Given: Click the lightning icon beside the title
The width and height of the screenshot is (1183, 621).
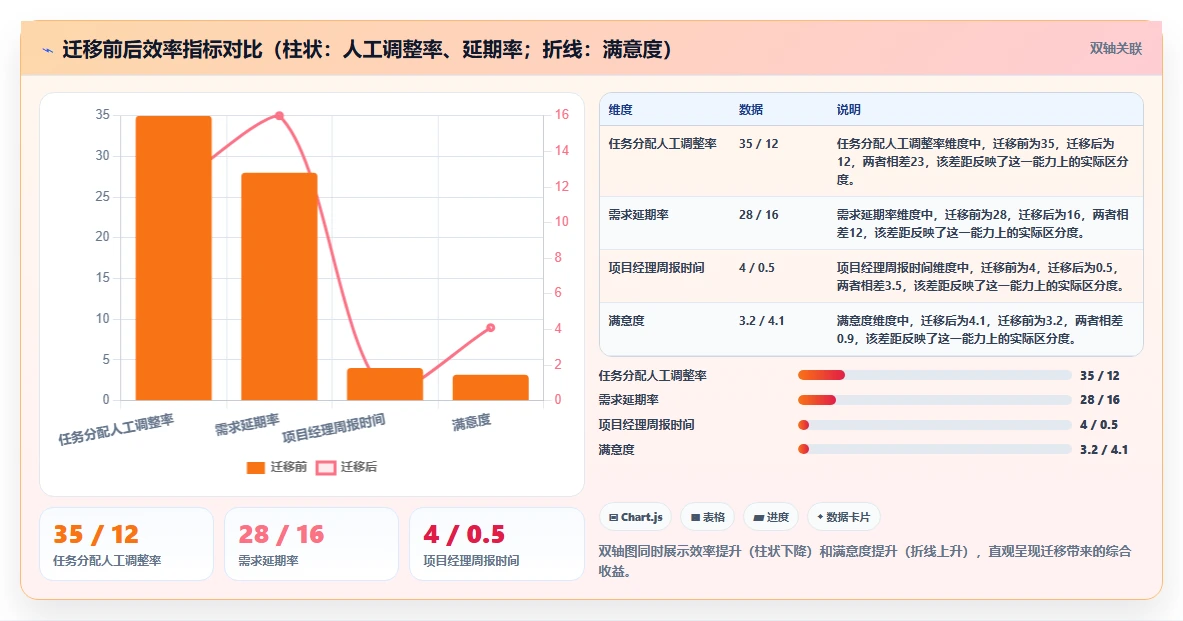Looking at the screenshot, I should pos(48,51).
